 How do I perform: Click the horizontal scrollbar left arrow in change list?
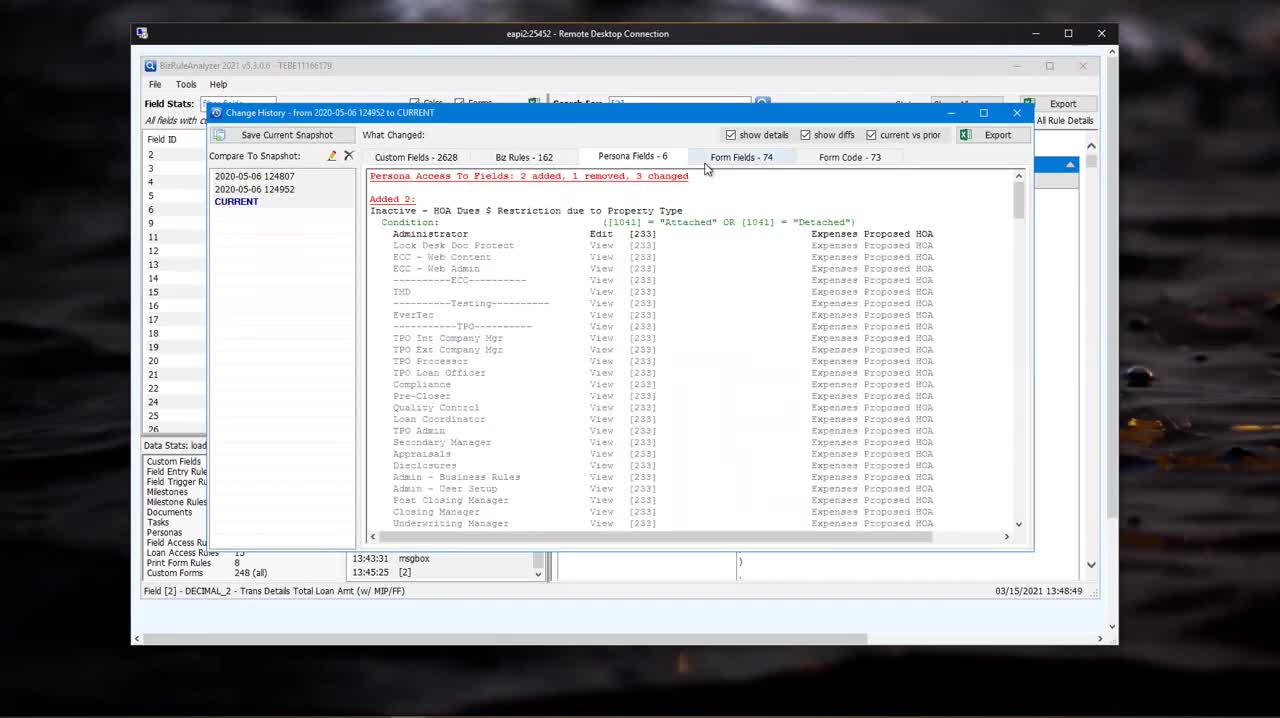click(x=372, y=537)
